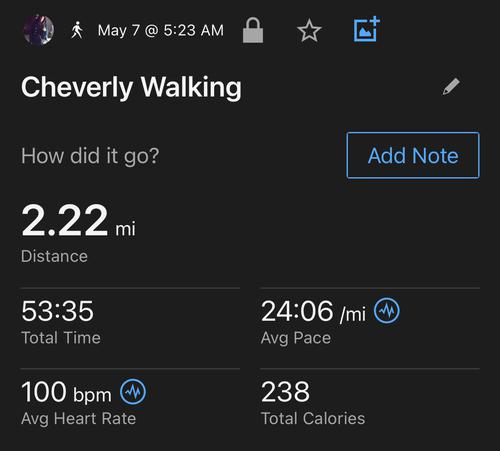Screen dimensions: 500x451
Task: Open Avg Pace chart icon
Action: coord(387,311)
